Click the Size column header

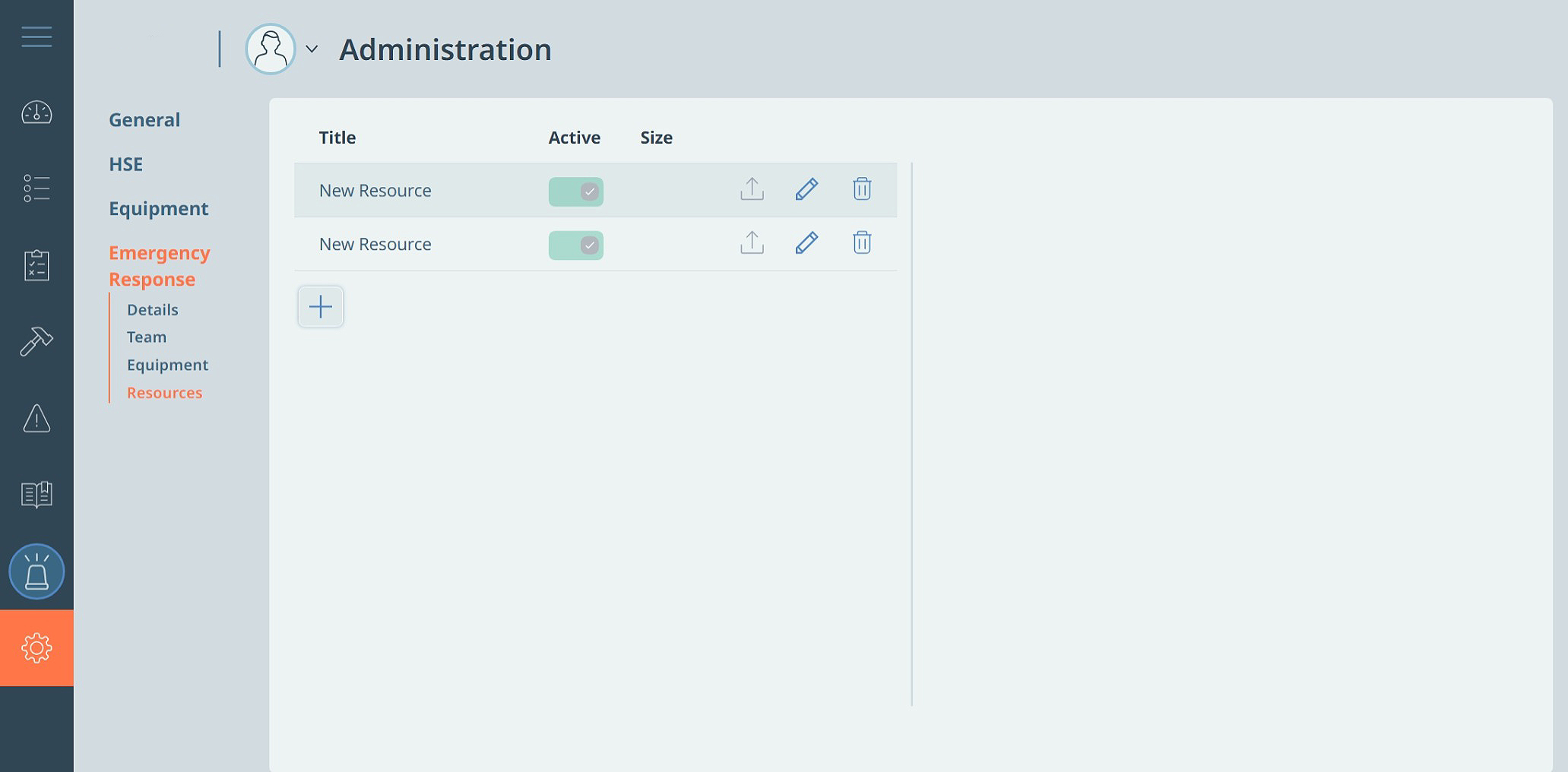click(x=657, y=138)
